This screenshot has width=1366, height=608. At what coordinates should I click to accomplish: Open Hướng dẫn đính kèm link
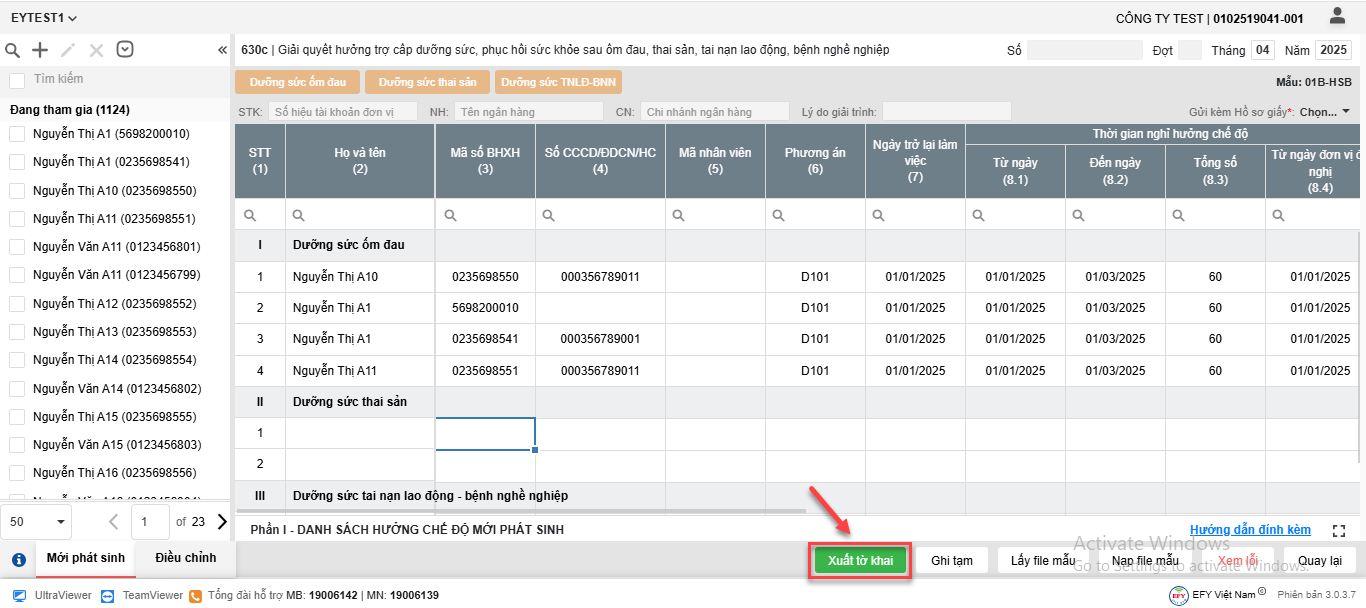[1250, 530]
